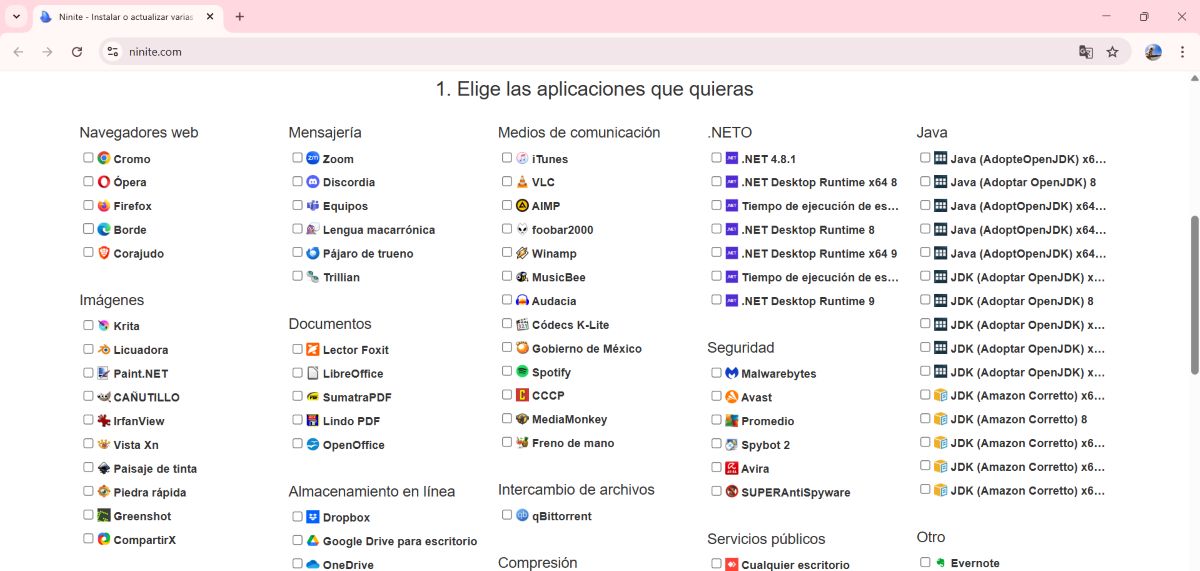The width and height of the screenshot is (1200, 571).
Task: Go back to previous page
Action: 18,52
